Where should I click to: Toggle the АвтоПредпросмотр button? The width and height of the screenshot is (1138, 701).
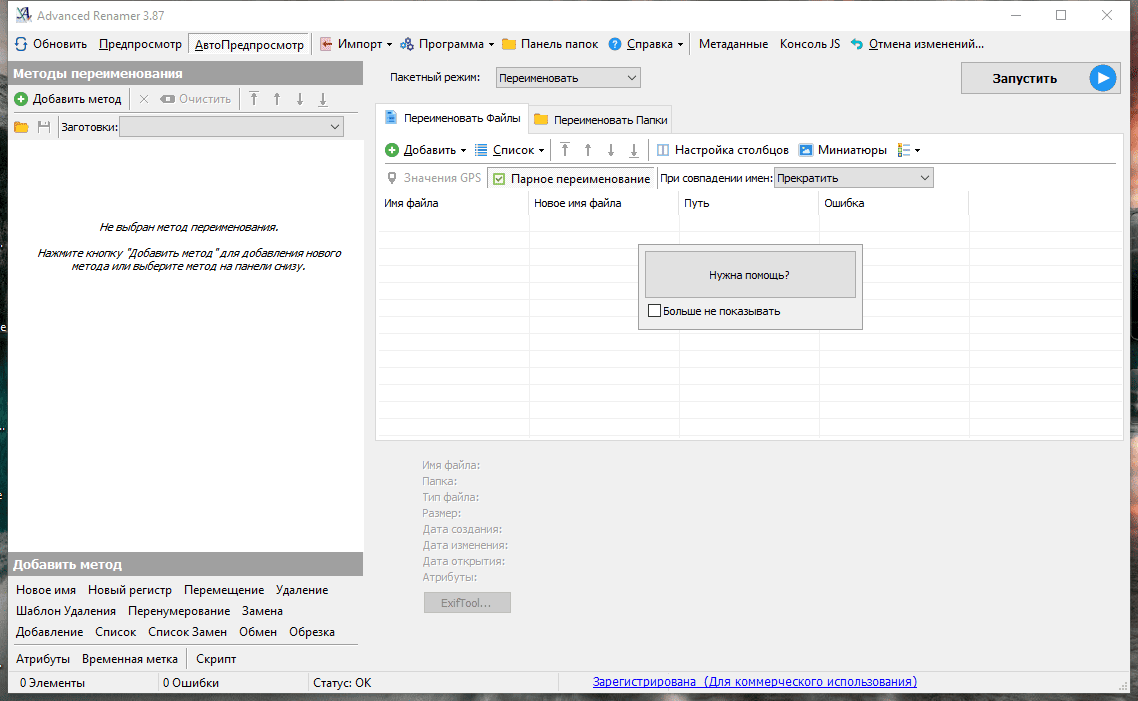pyautogui.click(x=249, y=44)
